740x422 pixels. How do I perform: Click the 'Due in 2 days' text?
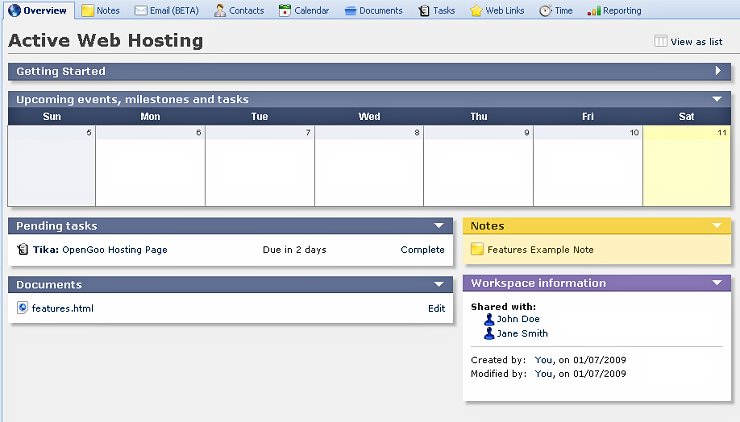pyautogui.click(x=294, y=250)
